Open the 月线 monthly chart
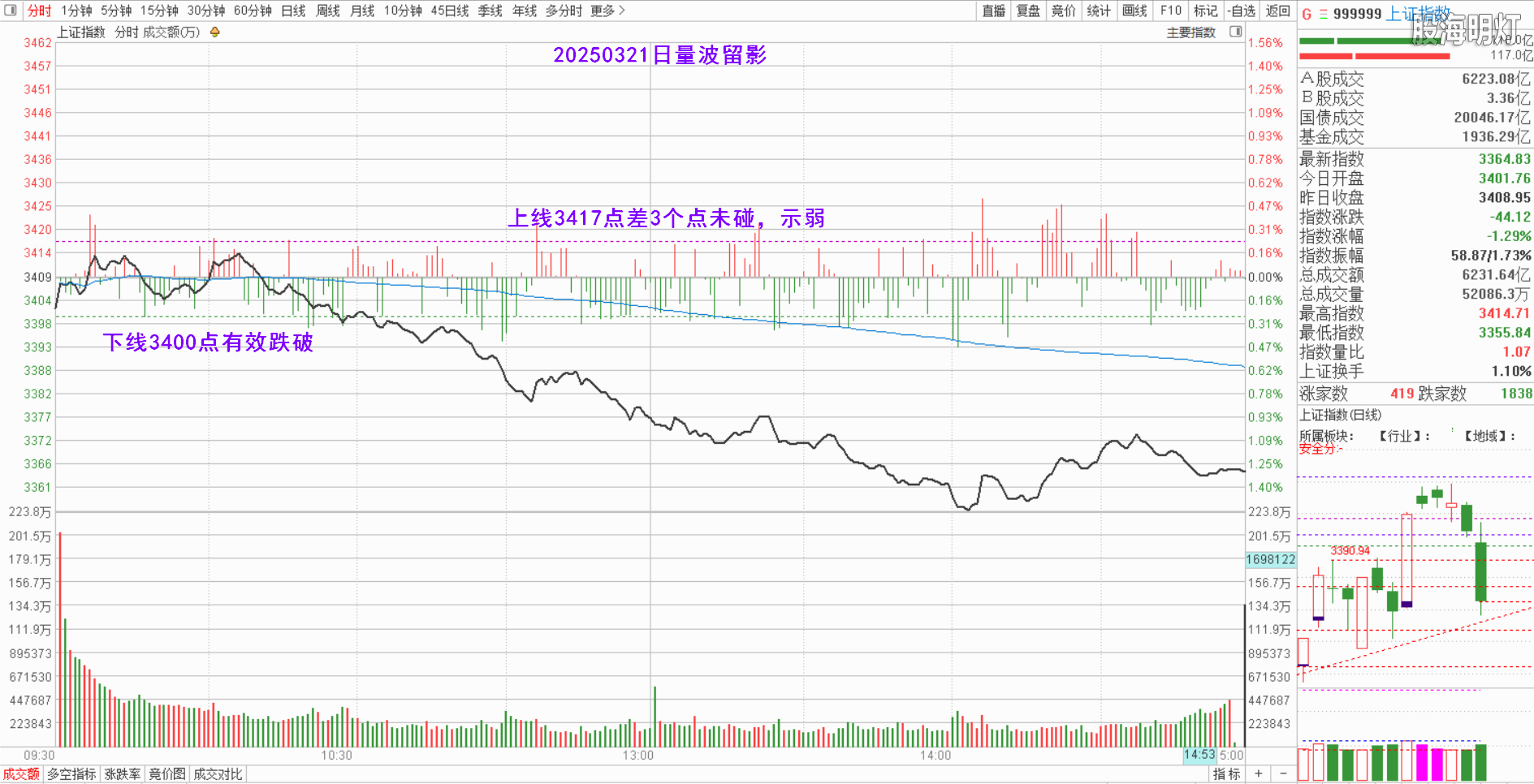 (x=362, y=11)
